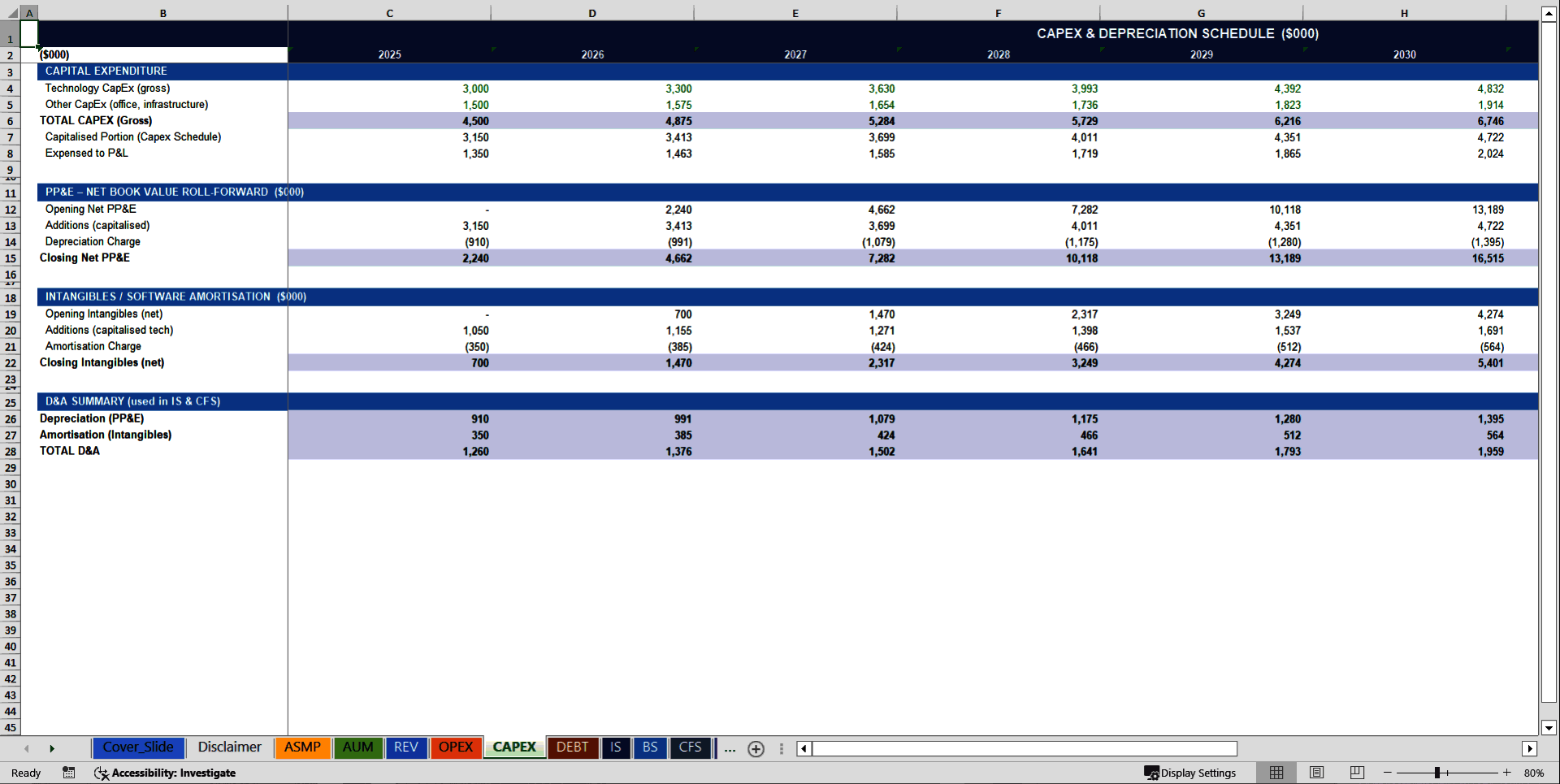Switch to the CAPEX sheet tab

(x=513, y=747)
